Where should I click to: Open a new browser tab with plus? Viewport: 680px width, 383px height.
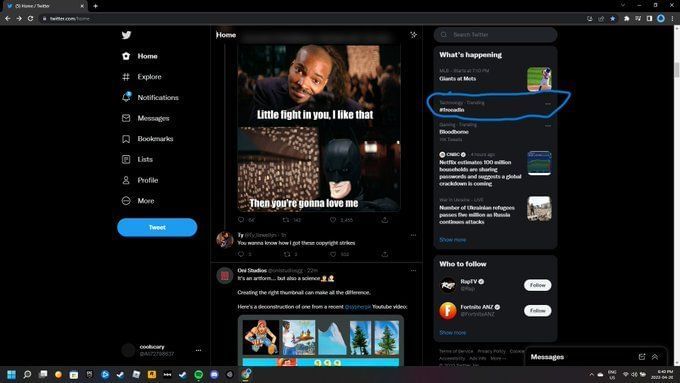tap(95, 6)
